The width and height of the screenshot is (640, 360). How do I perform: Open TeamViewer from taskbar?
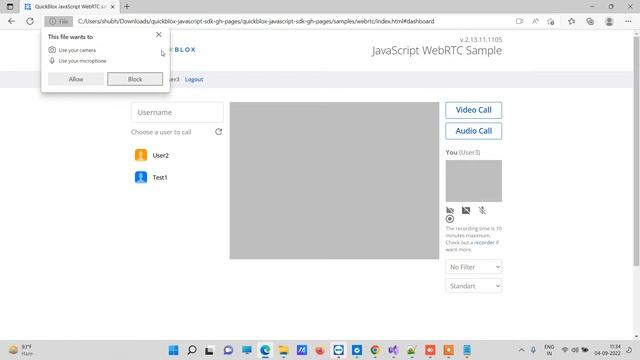coord(338,350)
